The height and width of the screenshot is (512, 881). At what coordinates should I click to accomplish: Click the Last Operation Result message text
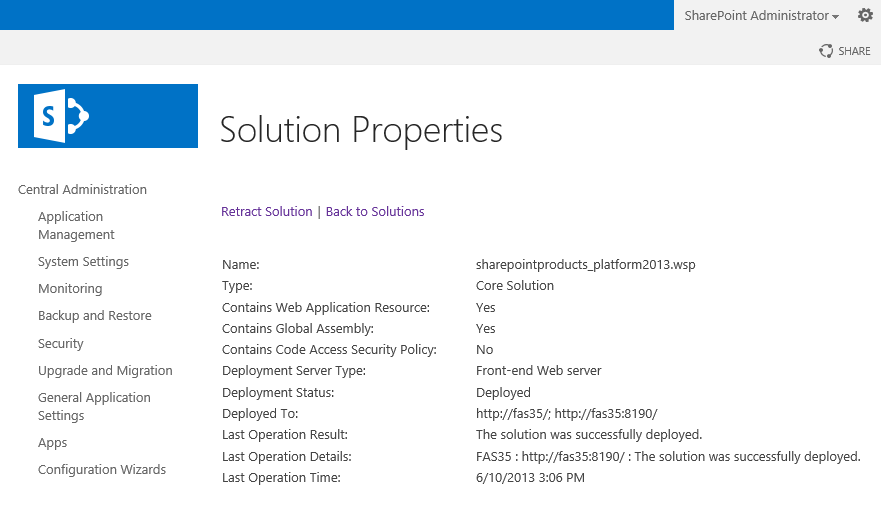[x=589, y=435]
